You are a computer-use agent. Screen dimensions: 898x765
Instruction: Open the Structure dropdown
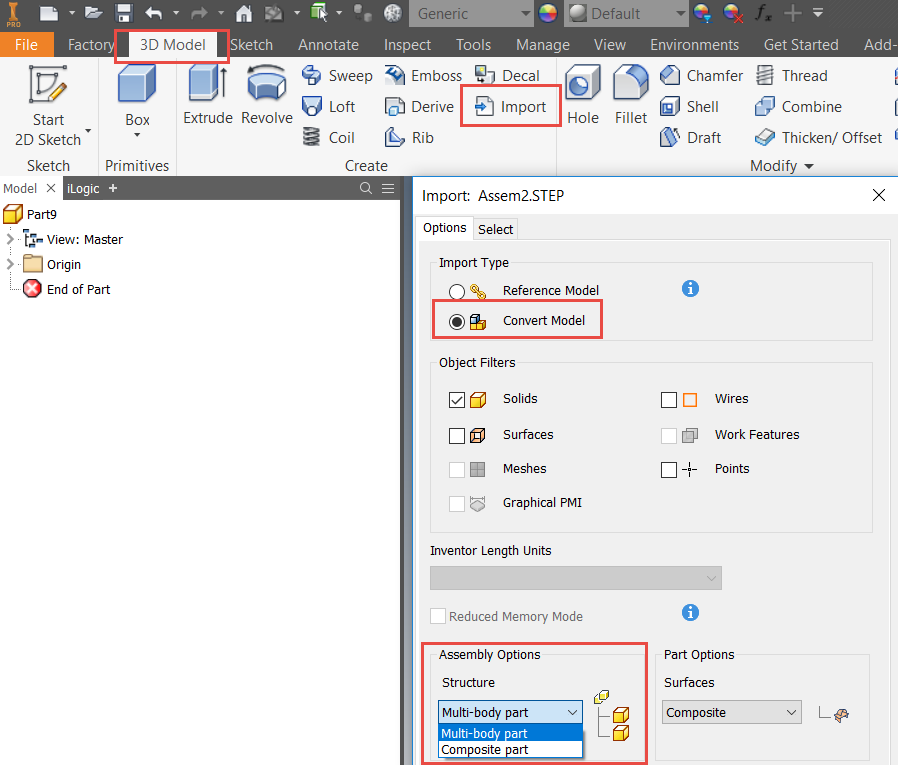510,712
